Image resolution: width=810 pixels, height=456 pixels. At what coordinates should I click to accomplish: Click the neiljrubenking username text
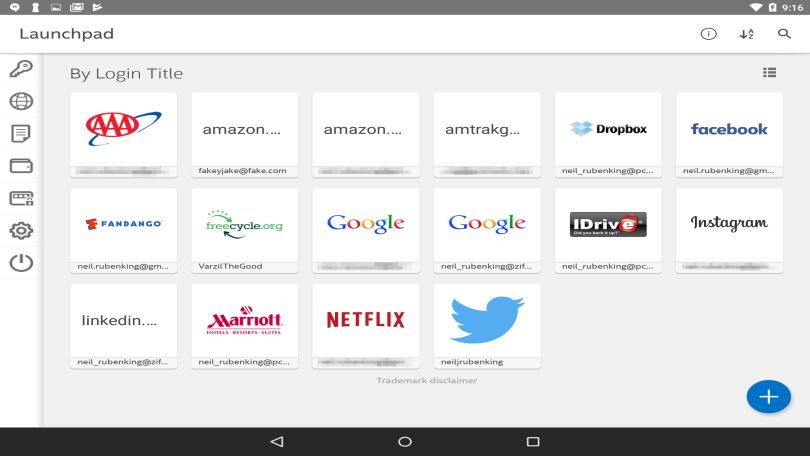(472, 362)
